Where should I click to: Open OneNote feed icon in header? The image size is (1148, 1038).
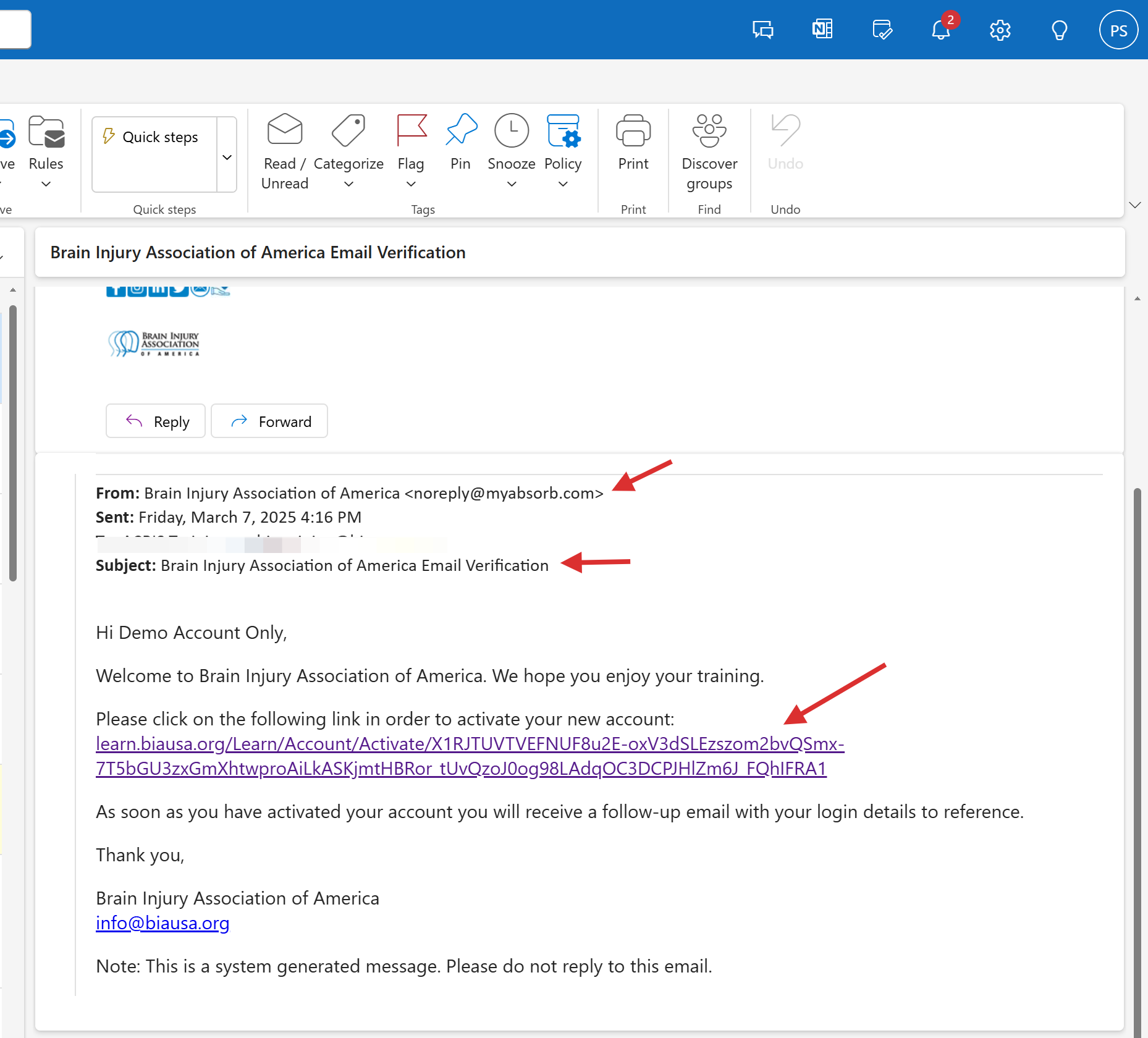822,30
